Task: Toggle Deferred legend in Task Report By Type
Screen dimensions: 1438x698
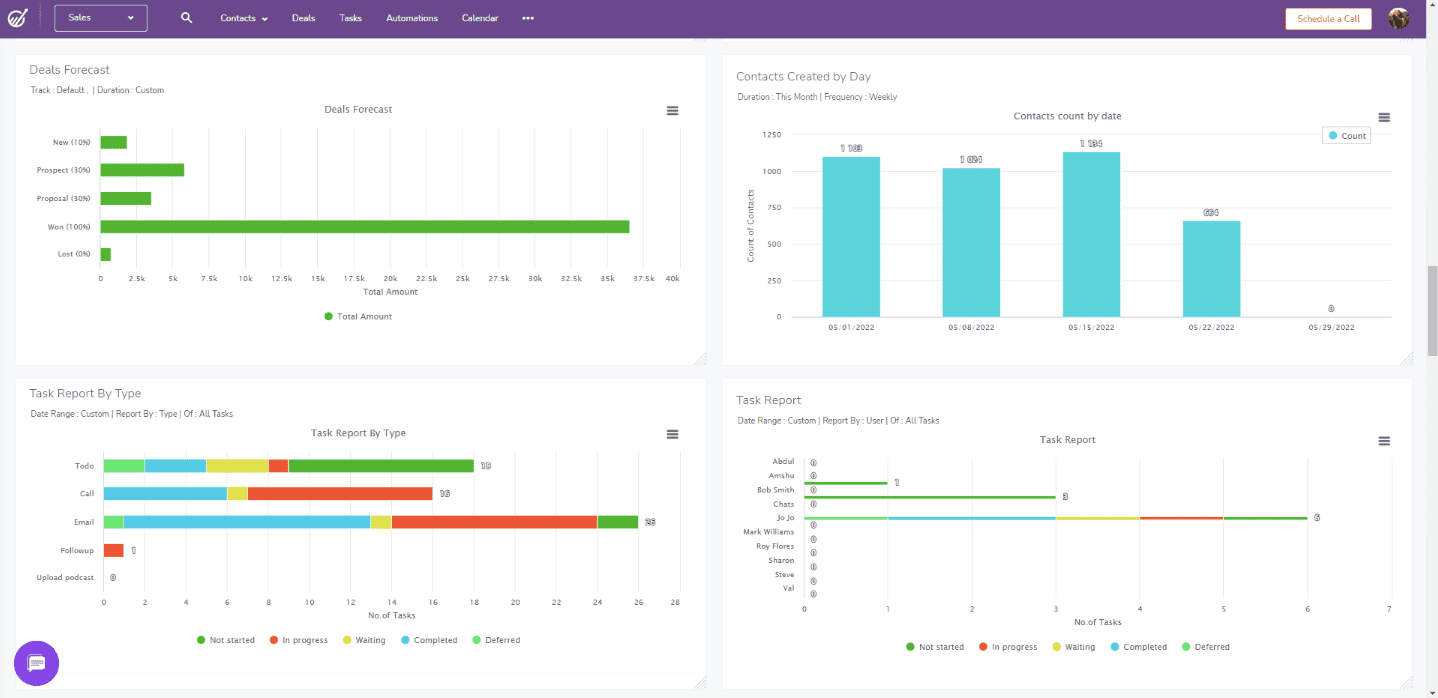Action: coord(496,640)
